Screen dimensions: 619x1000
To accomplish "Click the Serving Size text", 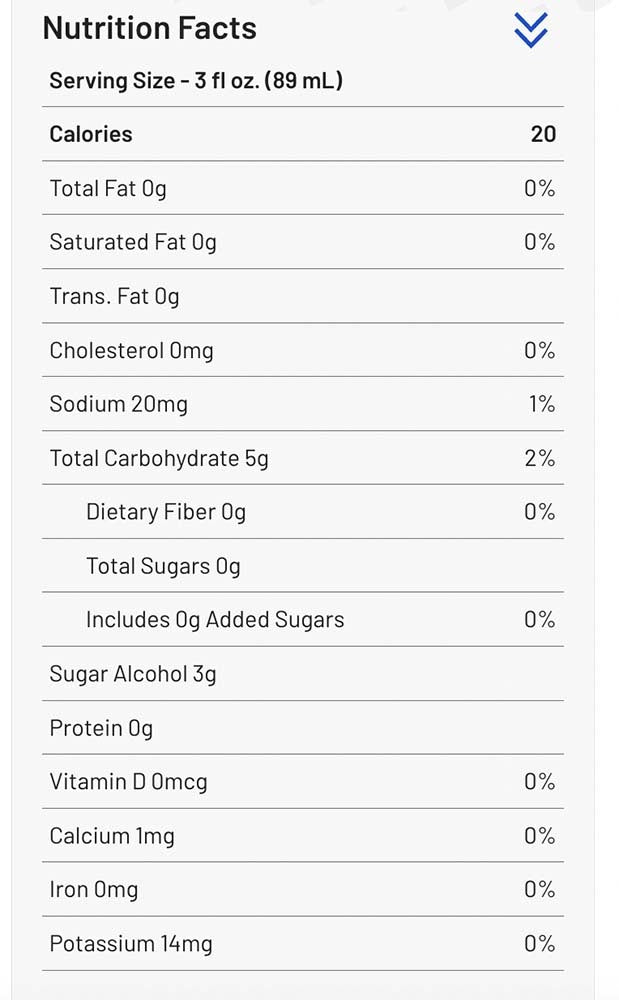I will tap(196, 80).
